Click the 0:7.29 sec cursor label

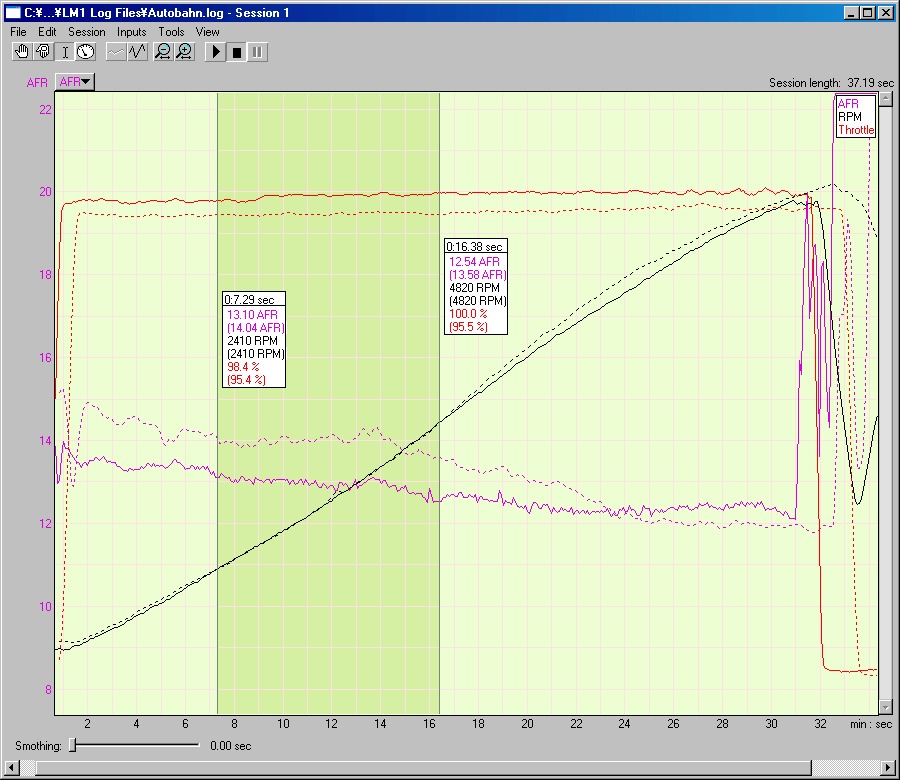click(250, 300)
